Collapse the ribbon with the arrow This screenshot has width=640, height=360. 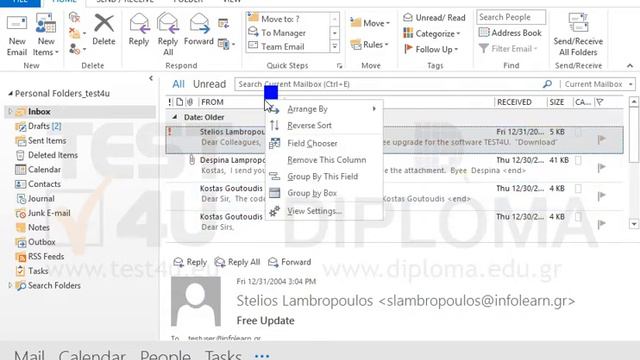point(630,65)
